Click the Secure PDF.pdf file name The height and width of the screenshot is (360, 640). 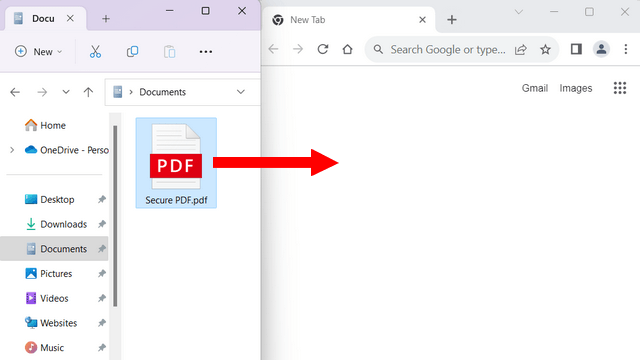176,200
